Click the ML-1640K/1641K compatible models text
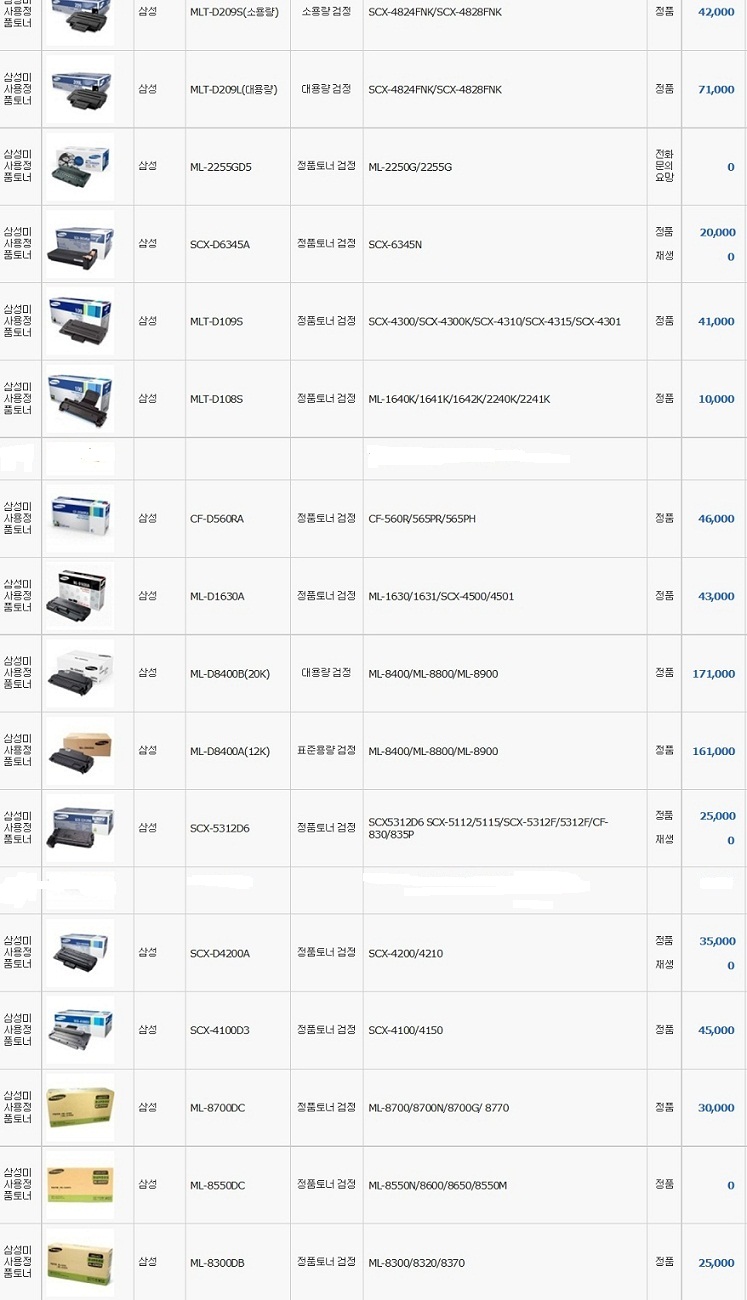747x1300 pixels. click(x=459, y=399)
